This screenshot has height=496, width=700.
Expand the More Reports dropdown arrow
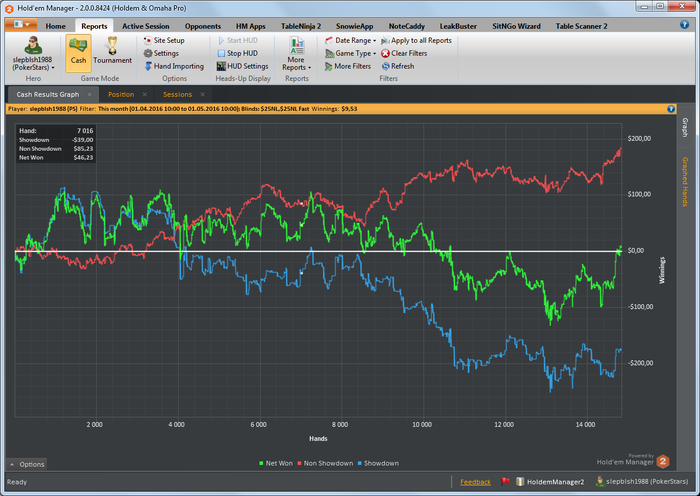coord(309,68)
